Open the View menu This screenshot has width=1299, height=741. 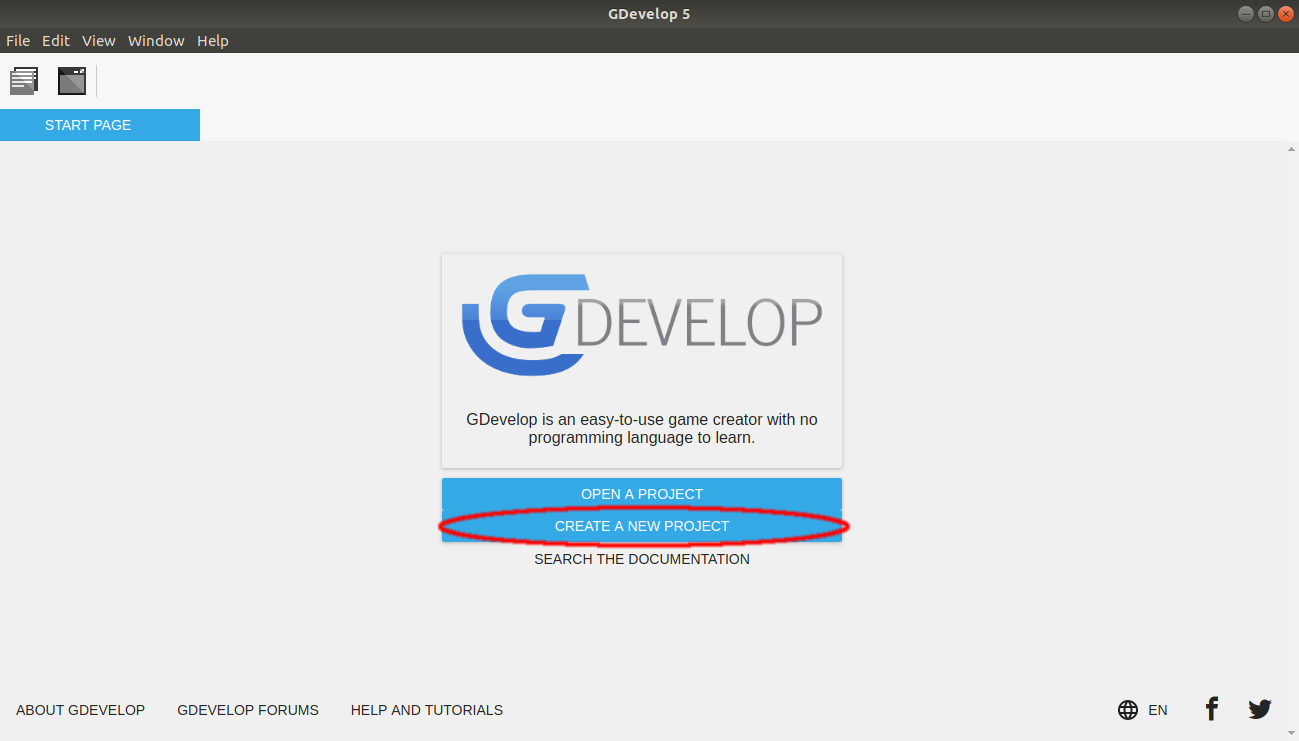[99, 41]
